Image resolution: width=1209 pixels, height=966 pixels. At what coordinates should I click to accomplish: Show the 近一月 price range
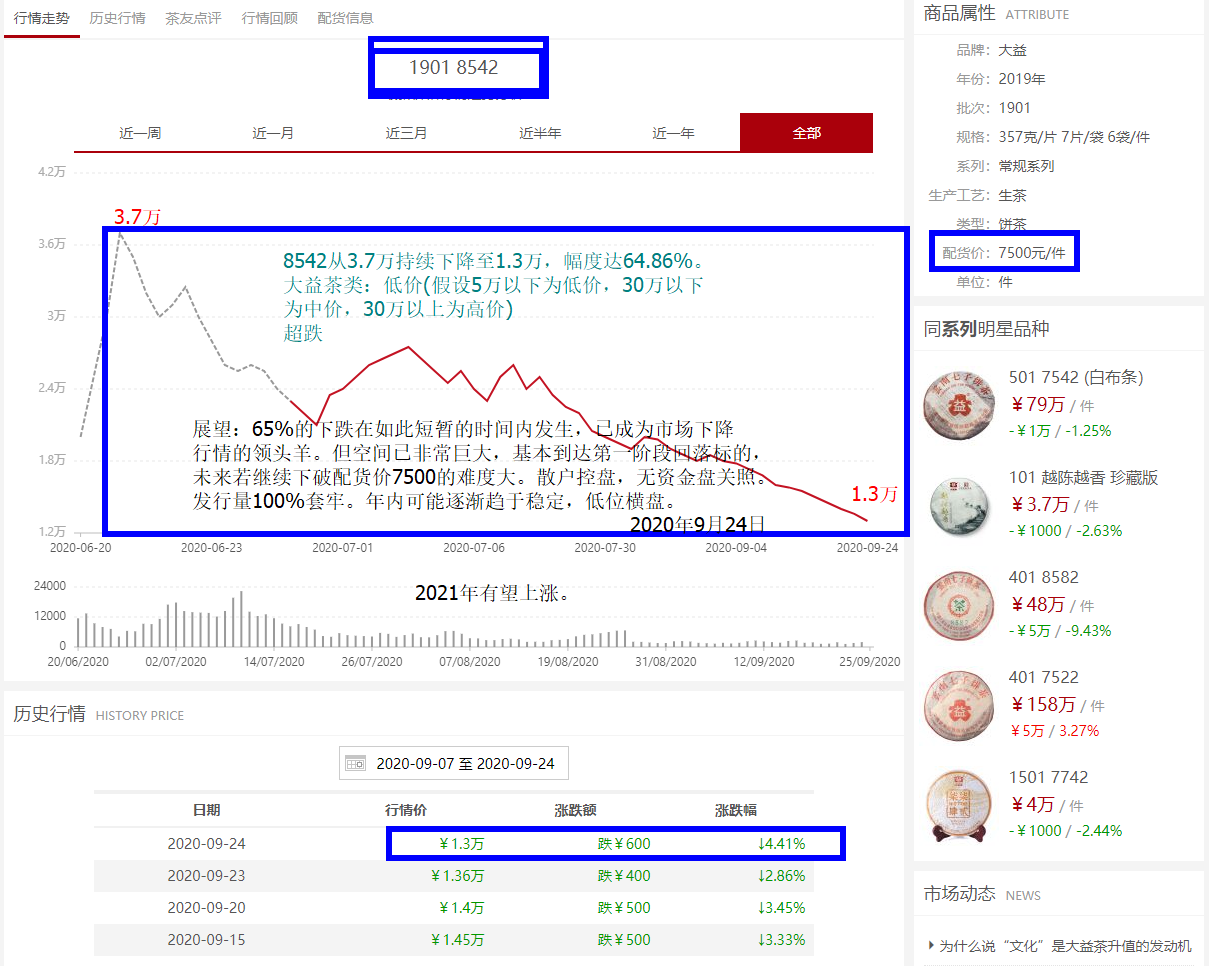pyautogui.click(x=273, y=133)
